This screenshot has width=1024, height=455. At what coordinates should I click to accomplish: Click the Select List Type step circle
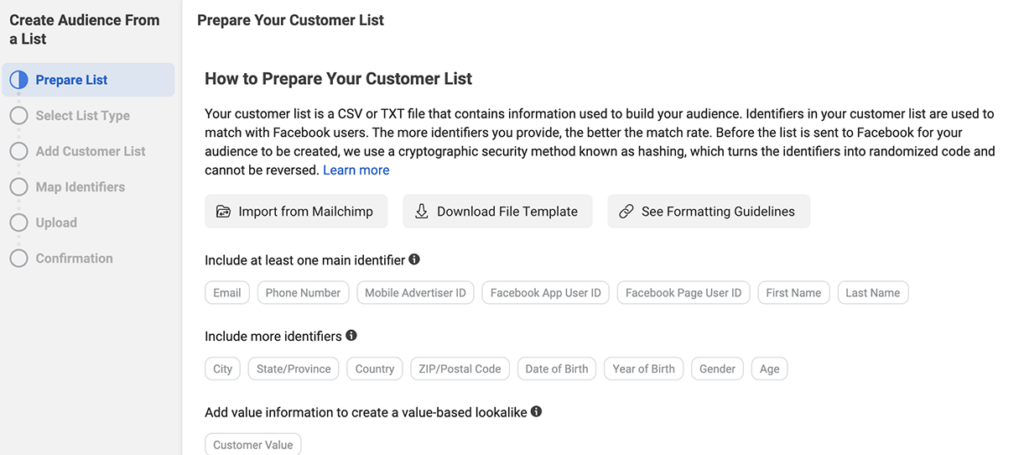click(19, 116)
